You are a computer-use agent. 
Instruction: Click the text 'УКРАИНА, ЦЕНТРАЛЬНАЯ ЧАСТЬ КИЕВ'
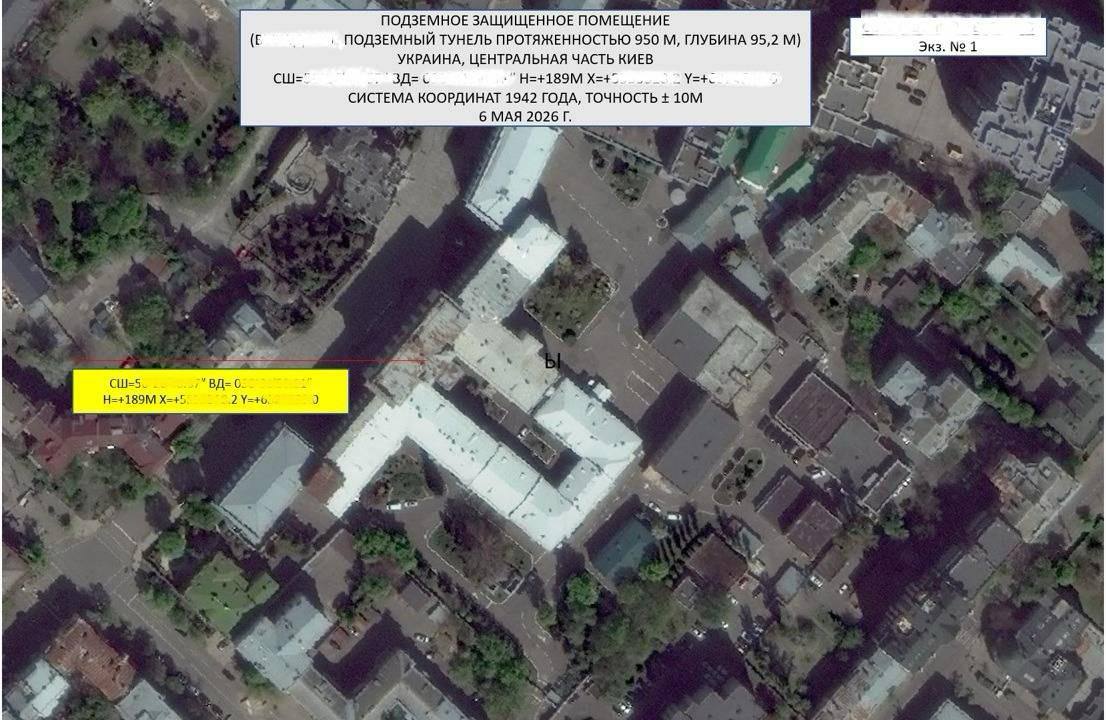tap(525, 59)
